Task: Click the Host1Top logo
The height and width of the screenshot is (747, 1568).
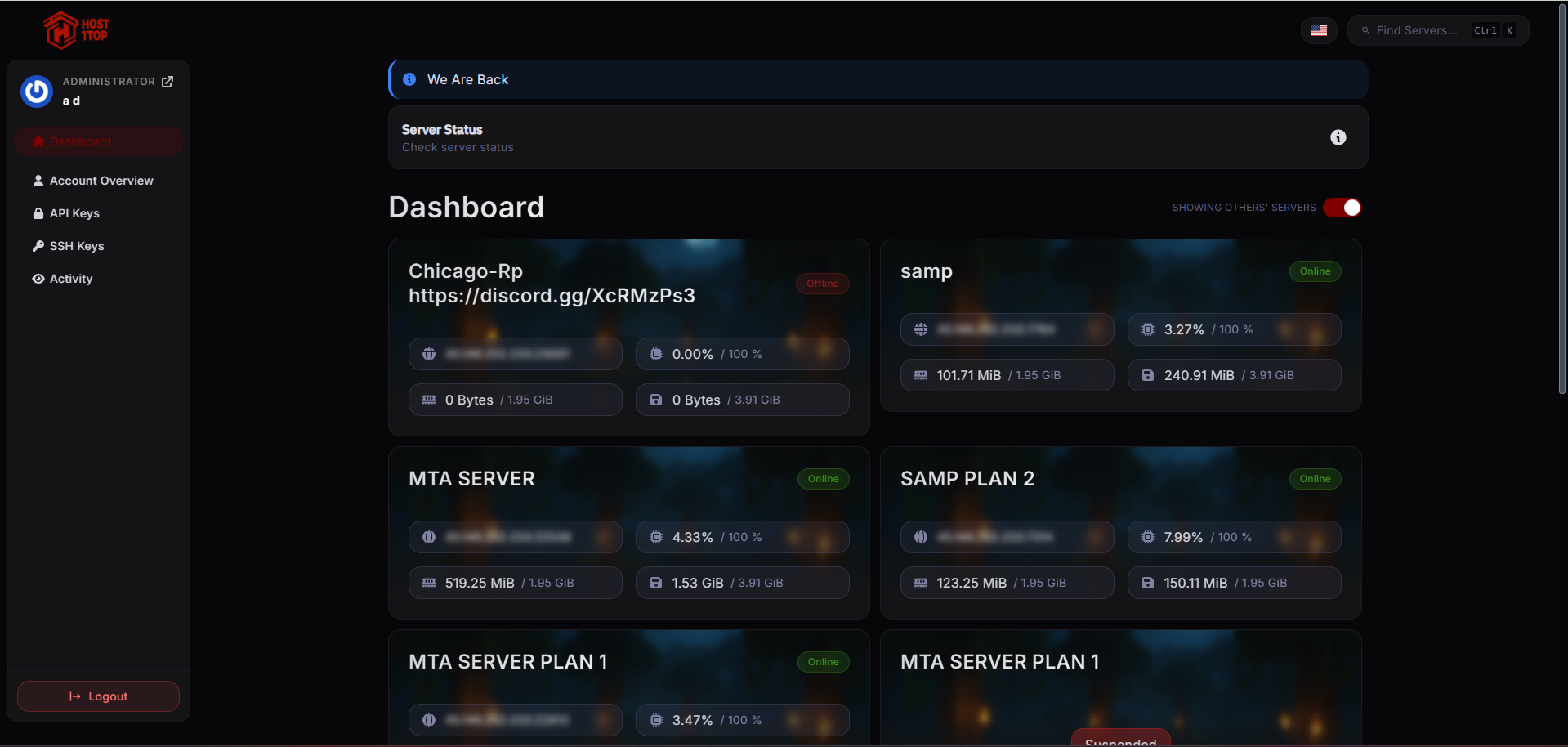Action: tap(75, 29)
